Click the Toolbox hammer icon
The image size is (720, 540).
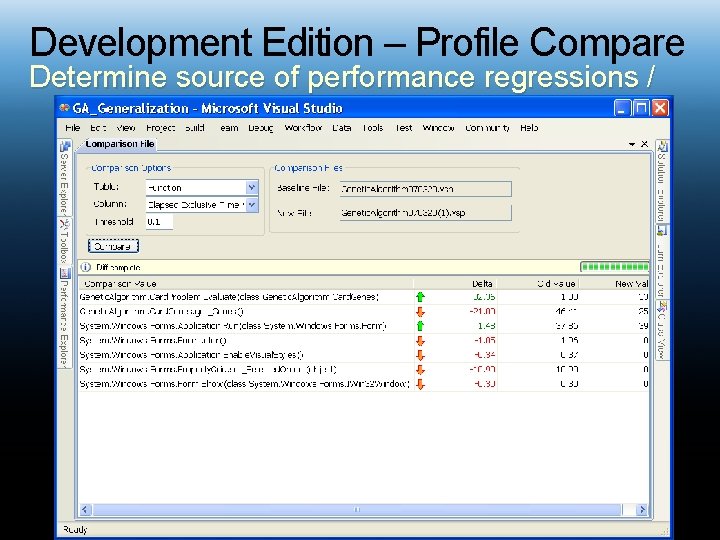click(65, 225)
